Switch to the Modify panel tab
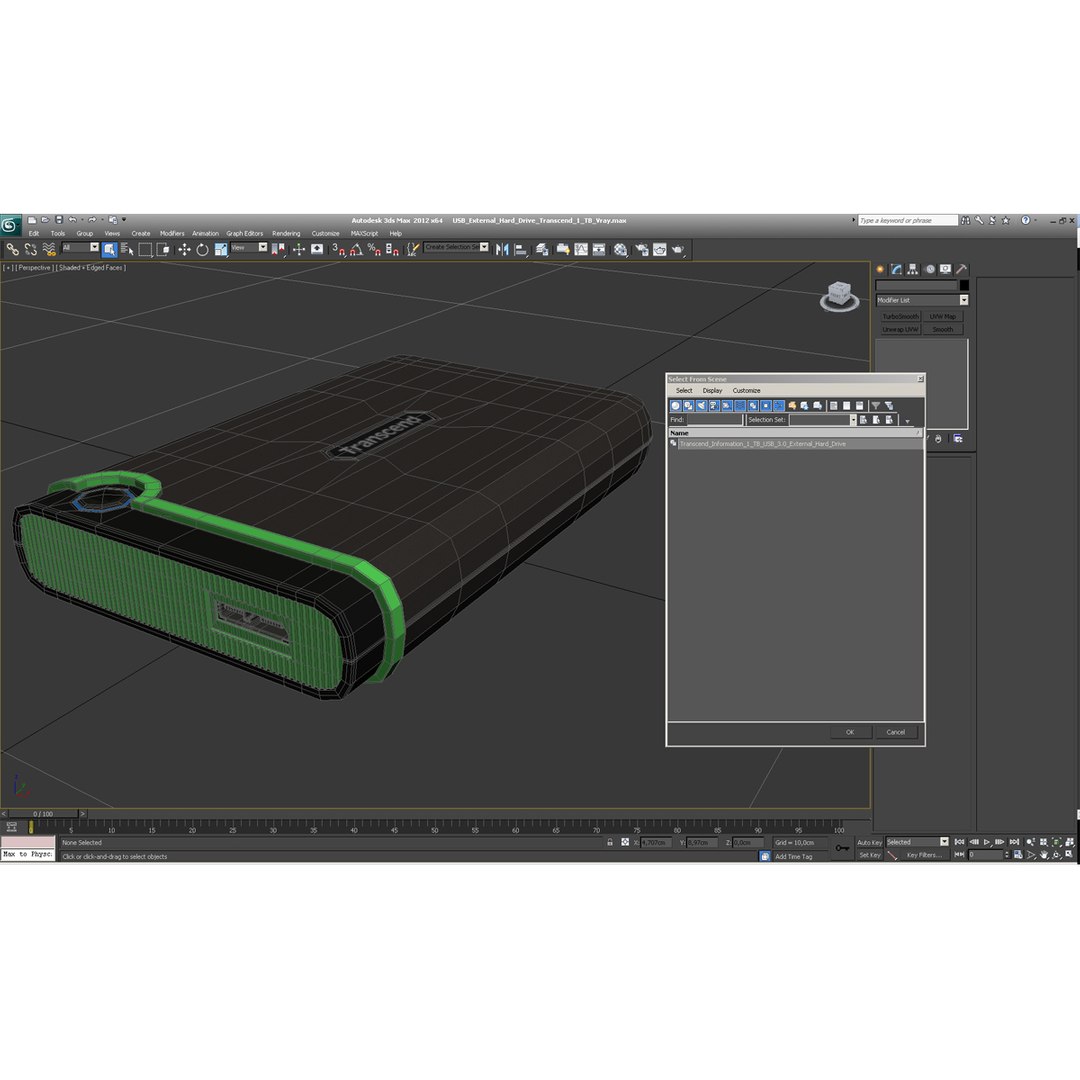The height and width of the screenshot is (1080, 1080). click(896, 269)
